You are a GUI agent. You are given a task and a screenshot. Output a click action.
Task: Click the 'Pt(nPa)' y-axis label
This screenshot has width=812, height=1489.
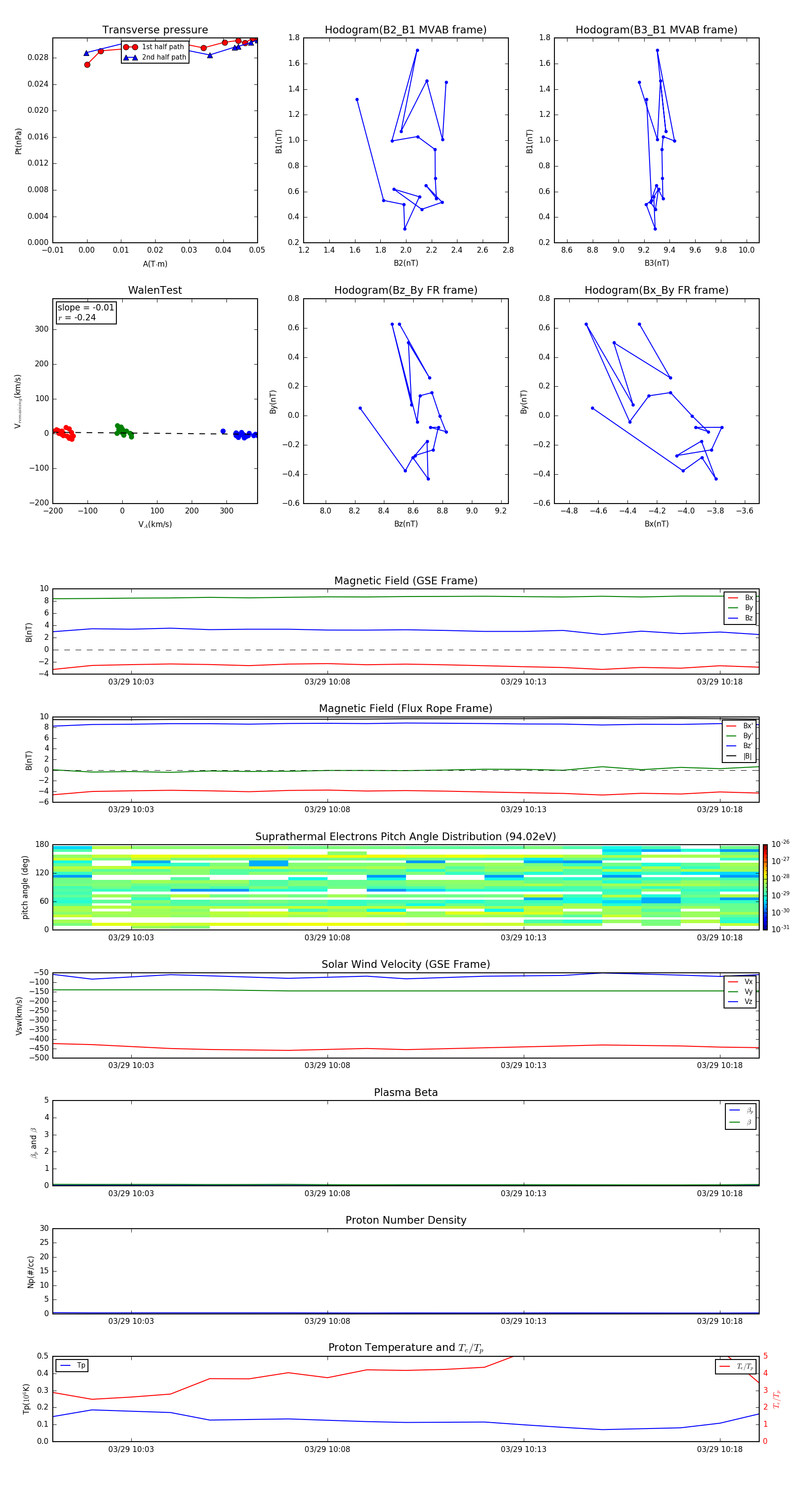pos(18,140)
